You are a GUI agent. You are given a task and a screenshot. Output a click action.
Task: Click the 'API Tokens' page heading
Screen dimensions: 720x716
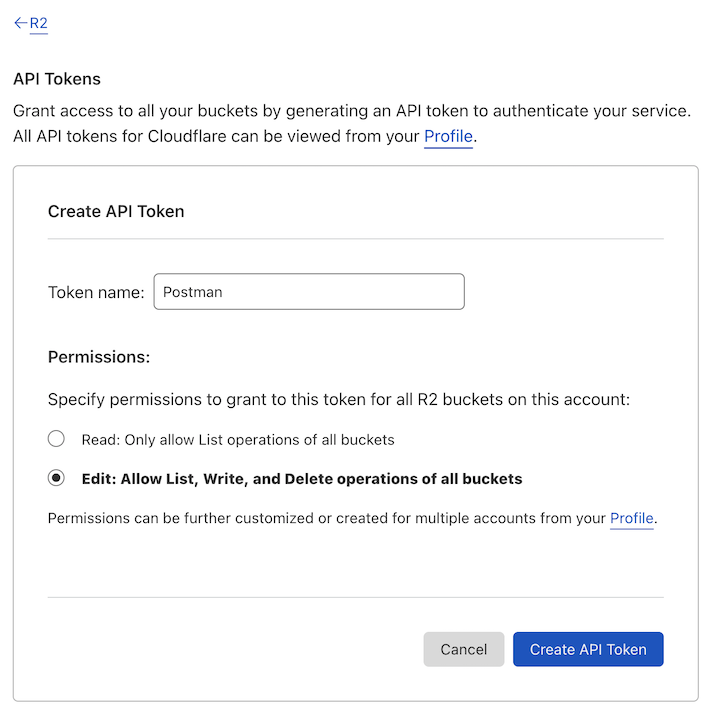(57, 79)
